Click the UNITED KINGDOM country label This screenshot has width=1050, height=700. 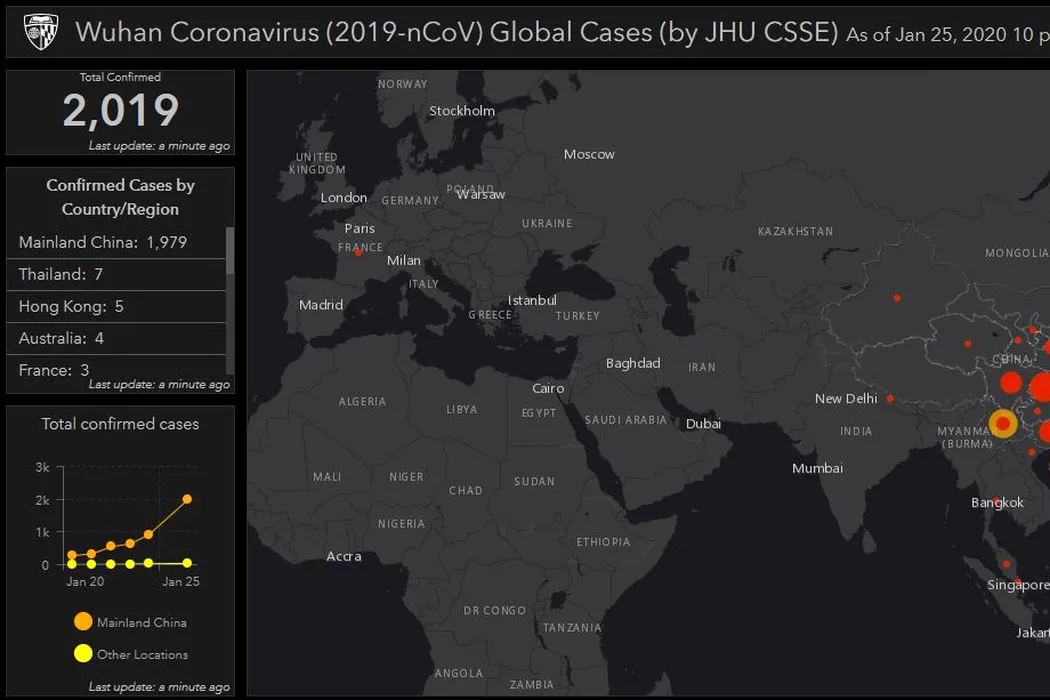click(x=317, y=163)
